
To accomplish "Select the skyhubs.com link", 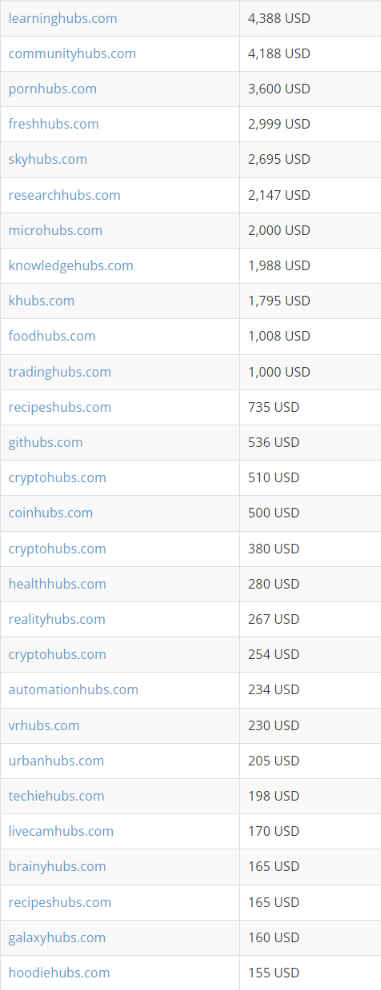I will click(x=47, y=159).
